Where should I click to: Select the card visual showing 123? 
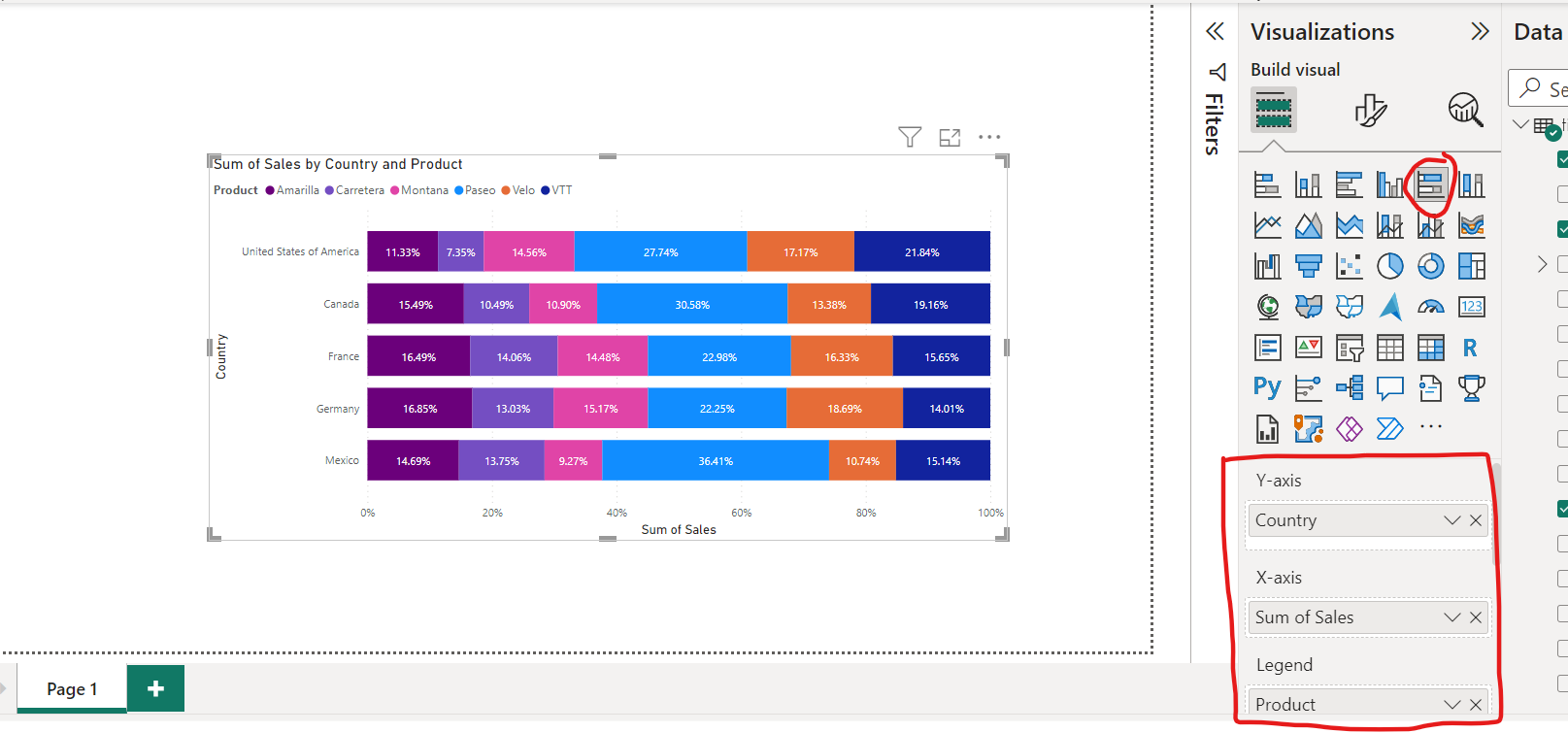coord(1471,307)
